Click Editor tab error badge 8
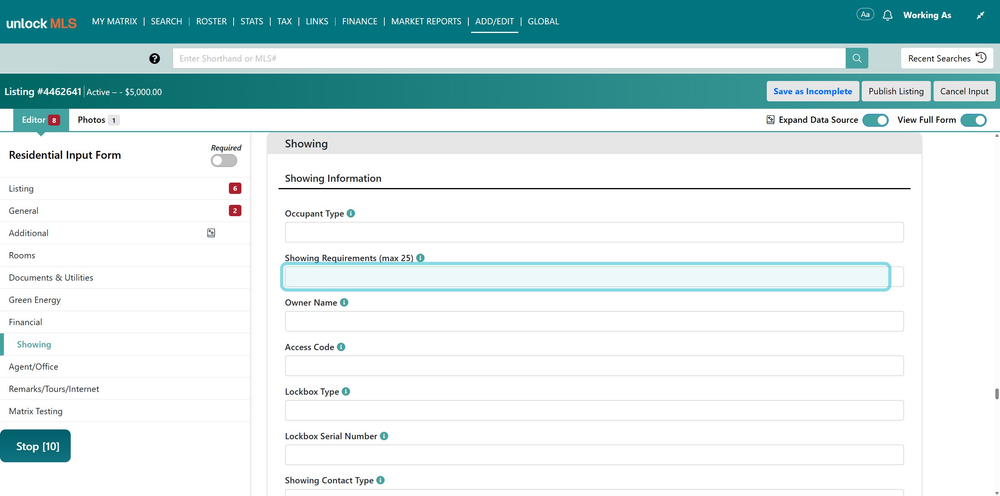The width and height of the screenshot is (1000, 496). pos(54,120)
